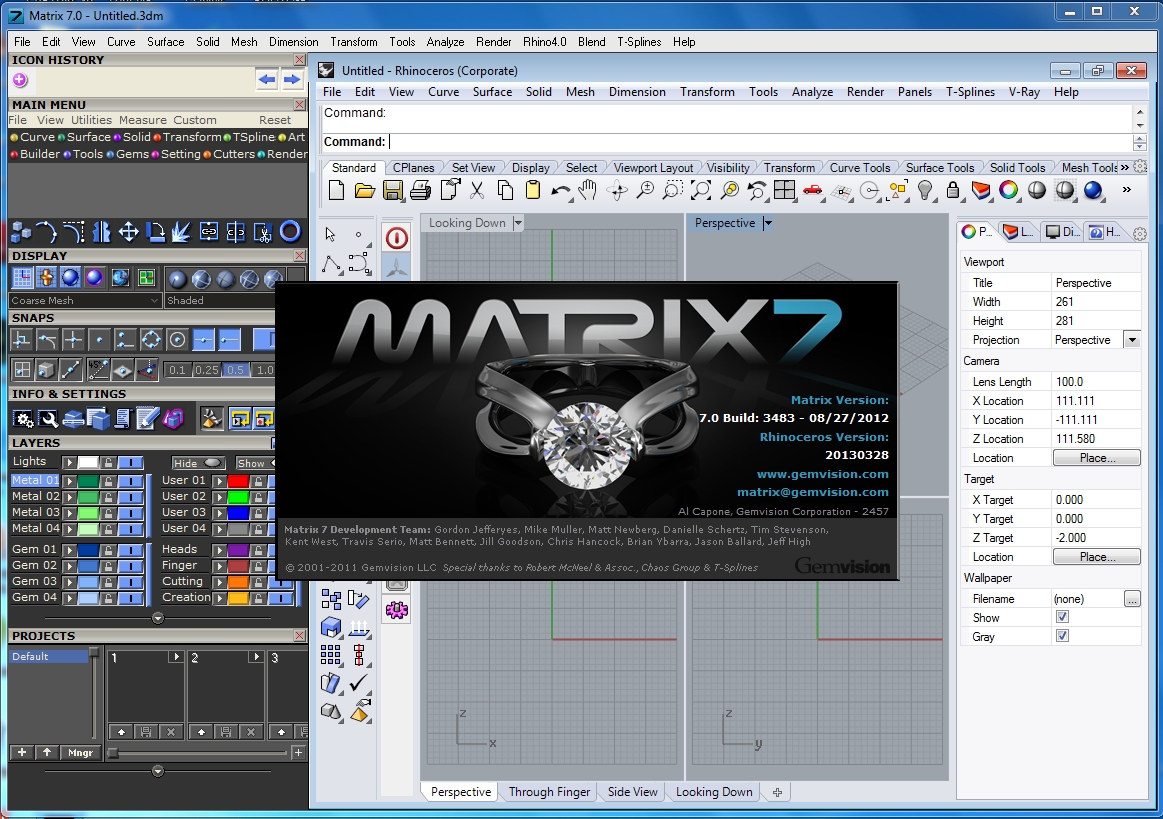Viewport: 1163px width, 819px height.
Task: Toggle the blue visibility button for Lights layer
Action: click(x=131, y=462)
